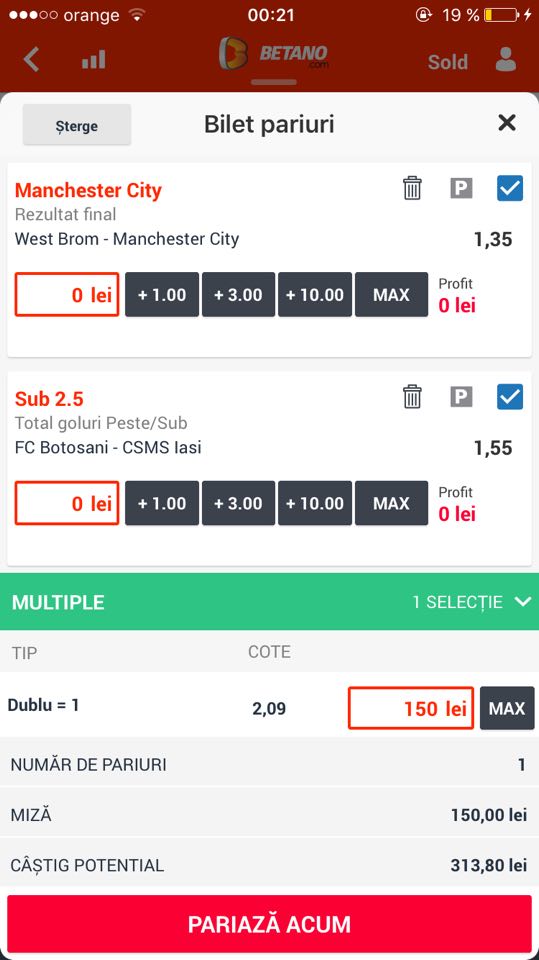Tap the P icon on Manchester City bet

461,189
